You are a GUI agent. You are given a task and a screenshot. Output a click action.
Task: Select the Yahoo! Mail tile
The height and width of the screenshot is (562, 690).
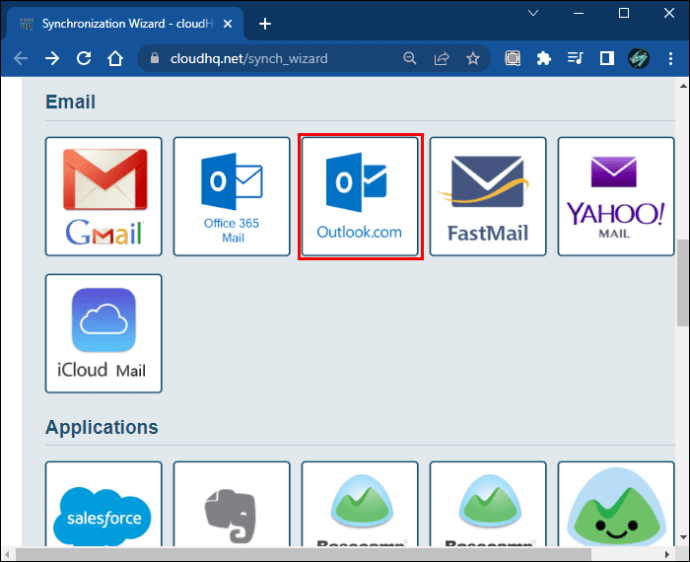pos(616,196)
